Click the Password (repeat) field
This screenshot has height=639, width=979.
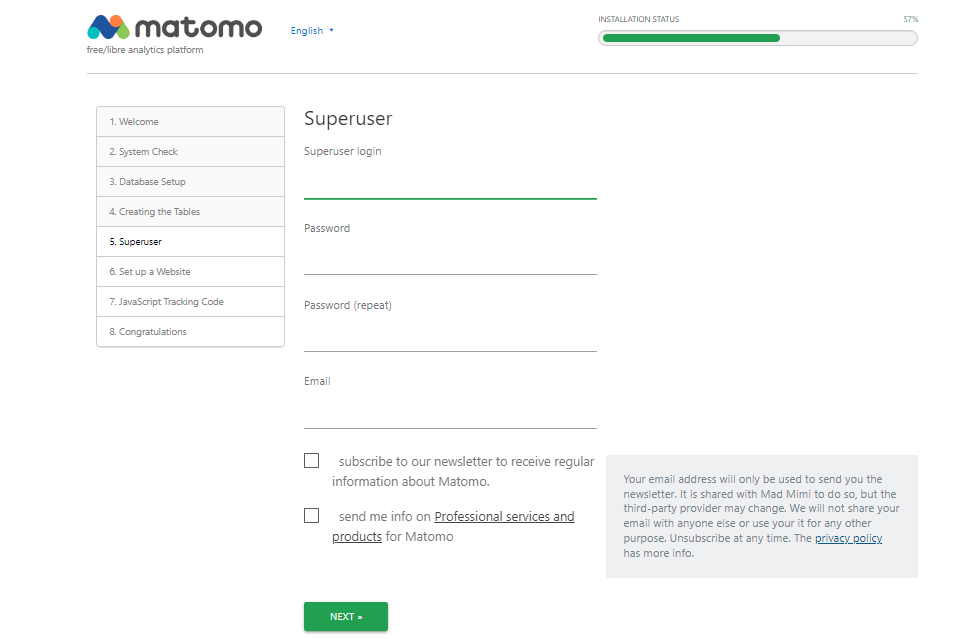pos(450,337)
